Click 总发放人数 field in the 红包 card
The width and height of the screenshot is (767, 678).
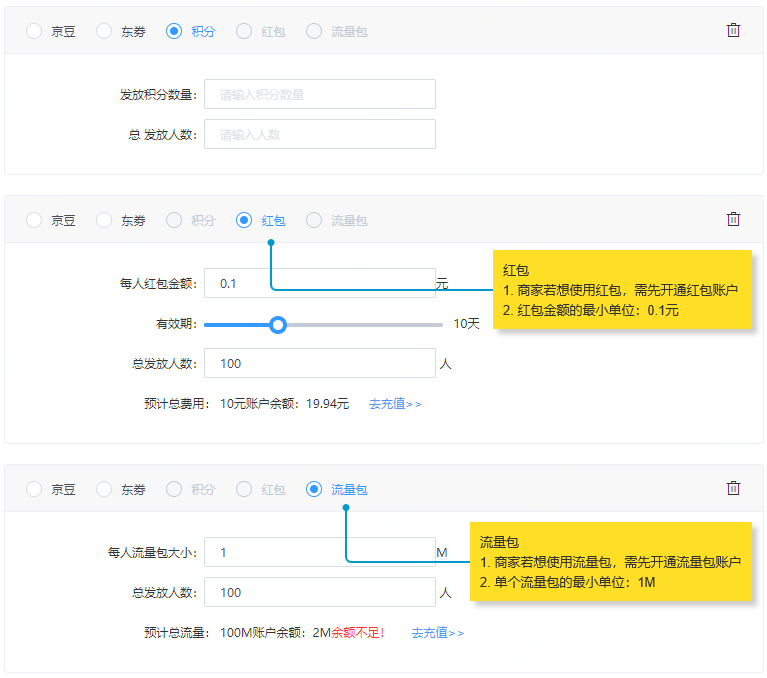pos(319,363)
